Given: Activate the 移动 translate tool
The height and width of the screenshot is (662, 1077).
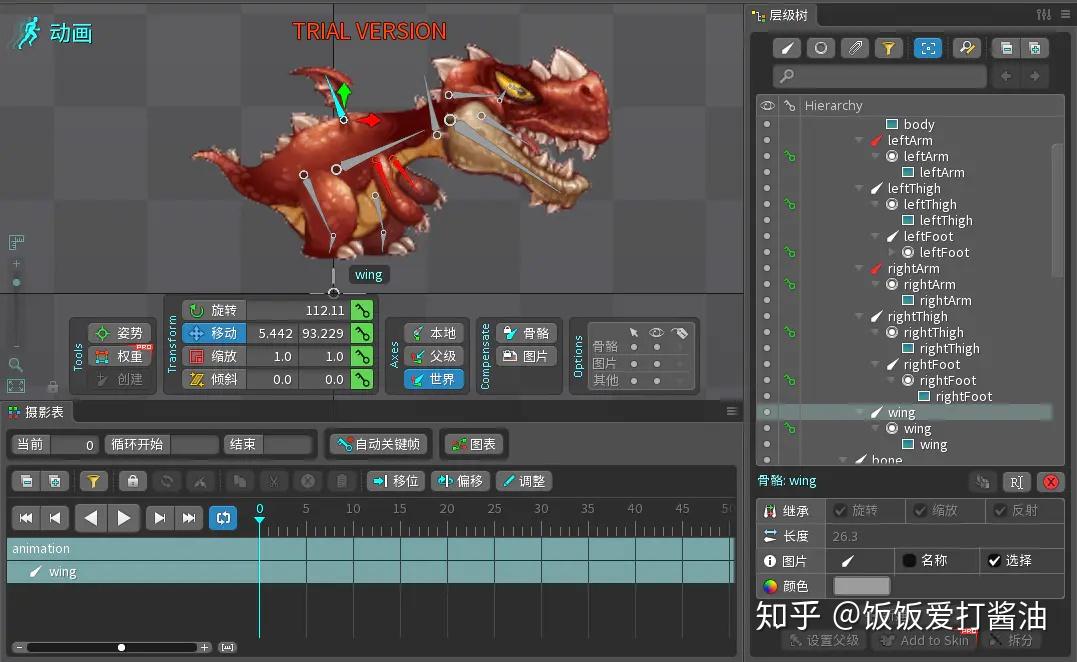Looking at the screenshot, I should point(214,333).
